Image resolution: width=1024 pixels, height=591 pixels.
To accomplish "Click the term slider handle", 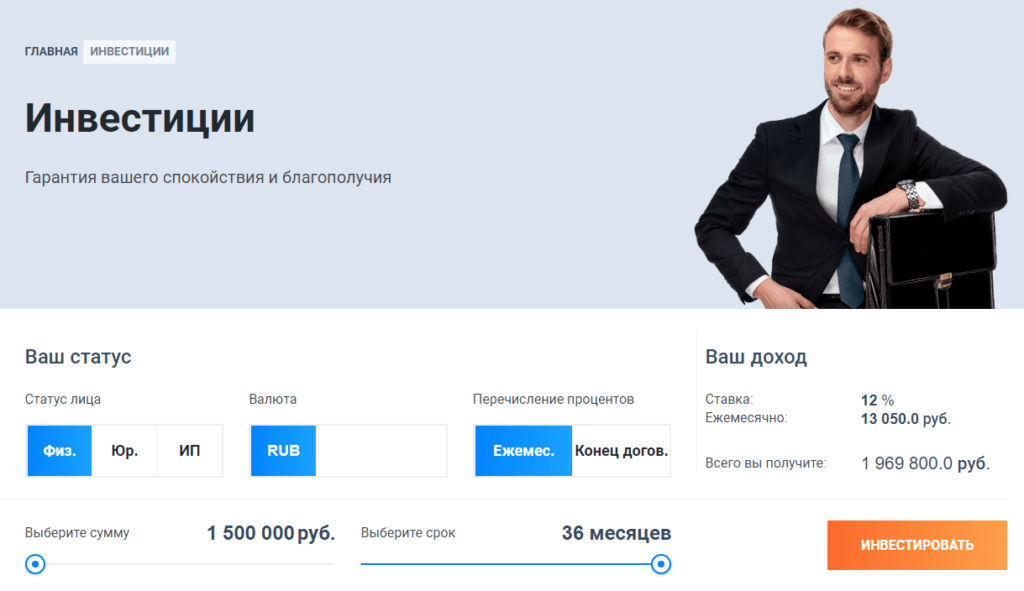I will [x=661, y=564].
